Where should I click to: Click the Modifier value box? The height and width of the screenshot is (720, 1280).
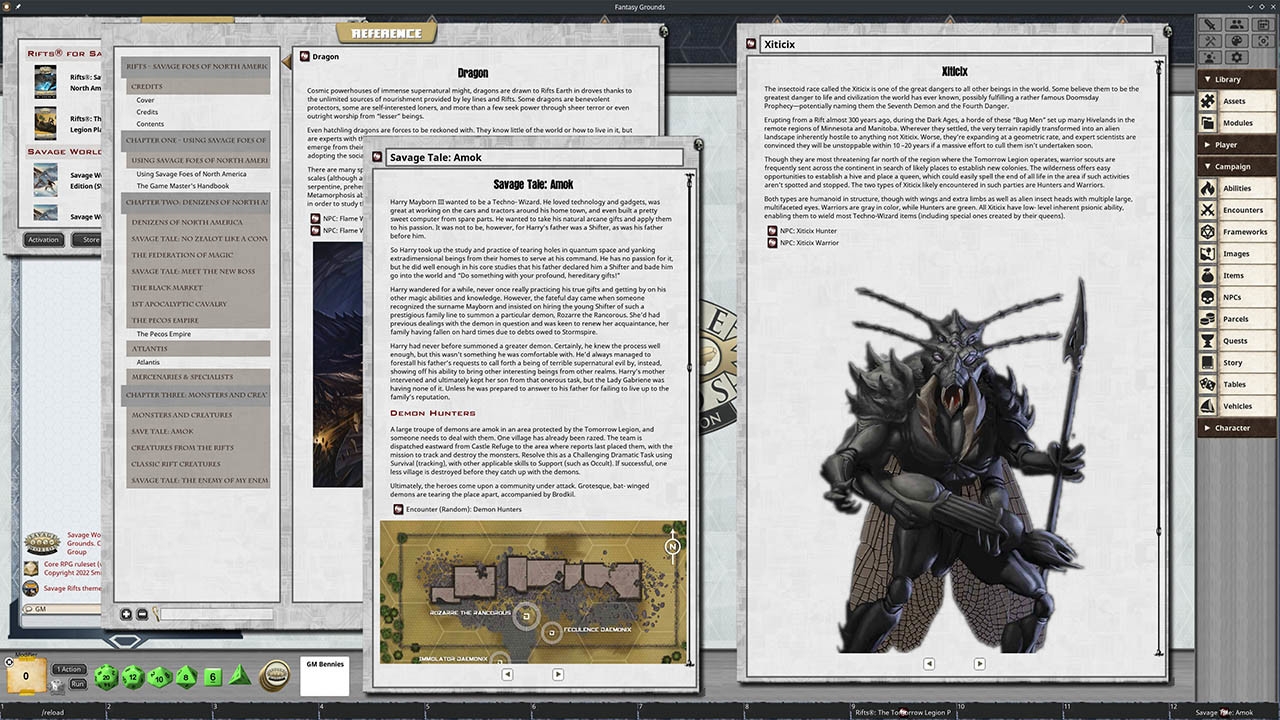(26, 676)
